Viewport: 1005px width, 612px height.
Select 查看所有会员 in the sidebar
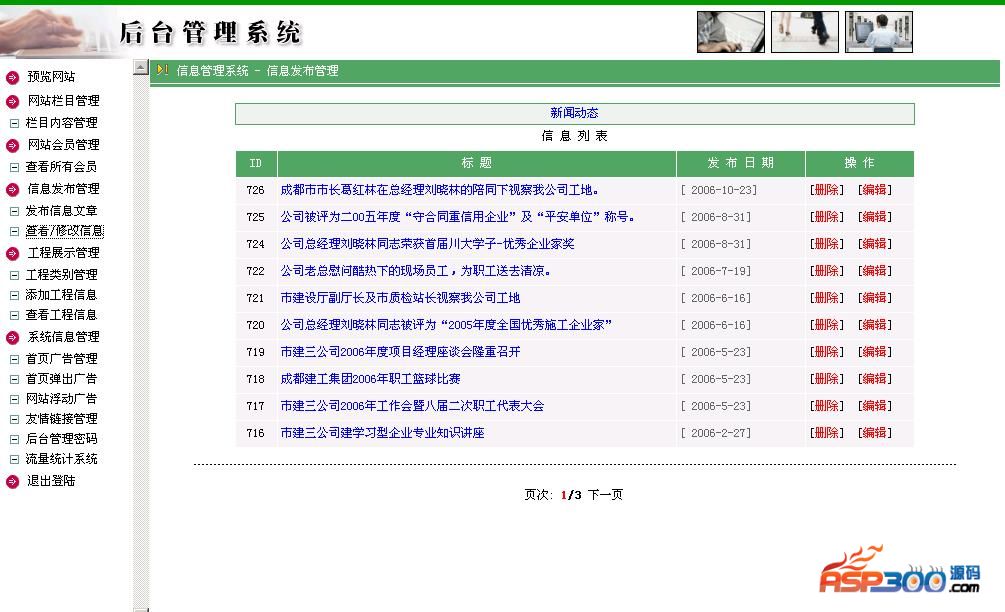click(62, 167)
